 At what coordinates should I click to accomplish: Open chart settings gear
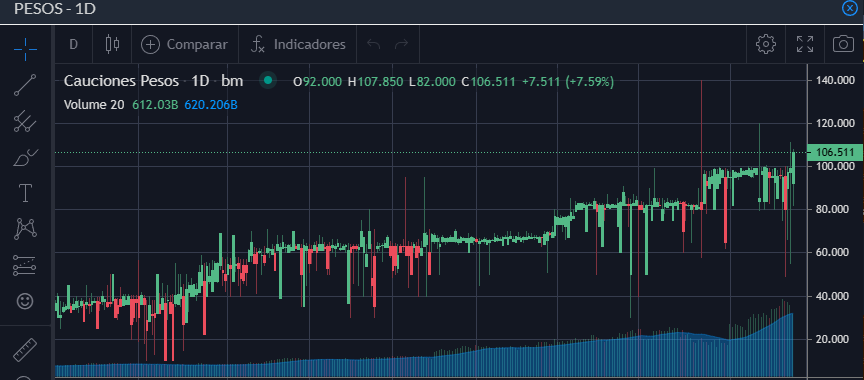[766, 44]
